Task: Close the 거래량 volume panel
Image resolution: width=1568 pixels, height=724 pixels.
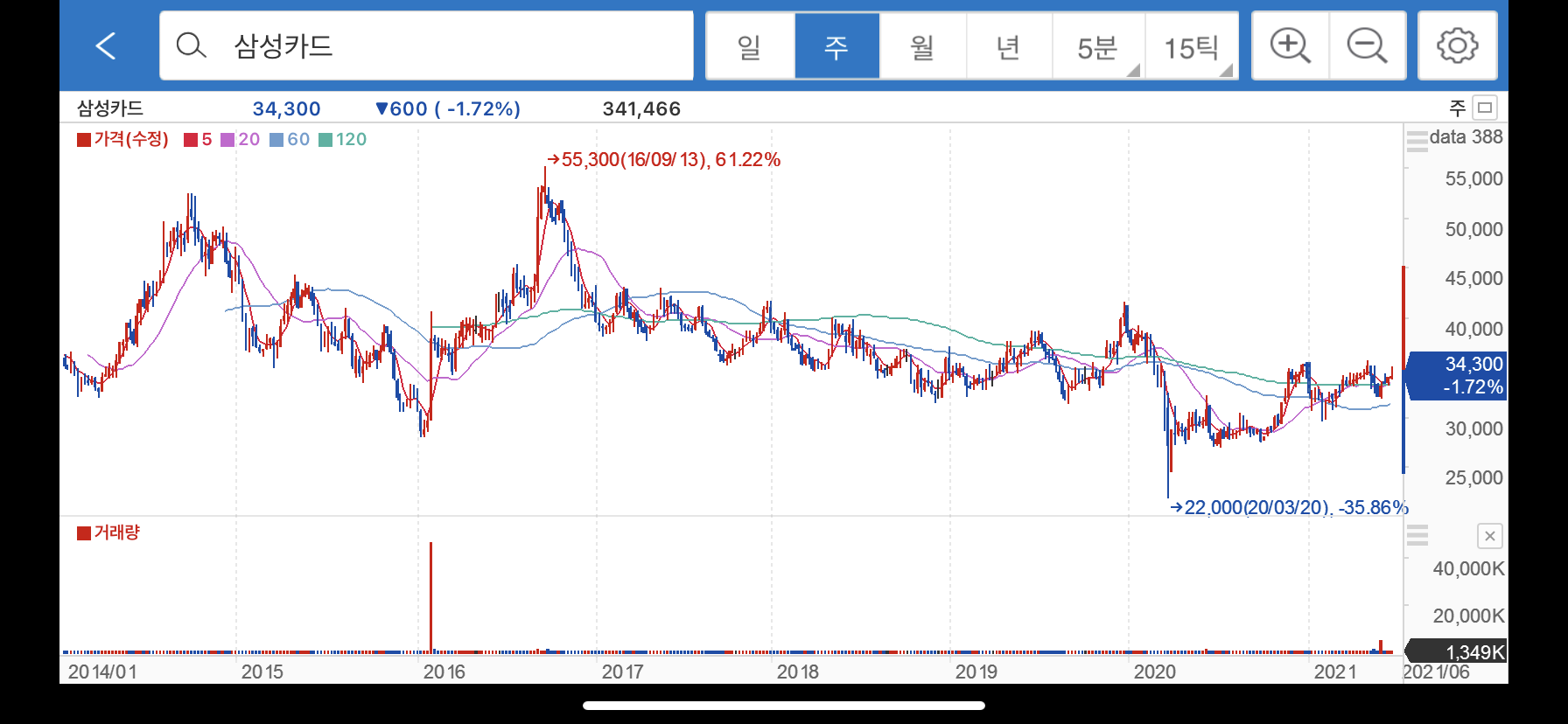Action: tap(1489, 536)
